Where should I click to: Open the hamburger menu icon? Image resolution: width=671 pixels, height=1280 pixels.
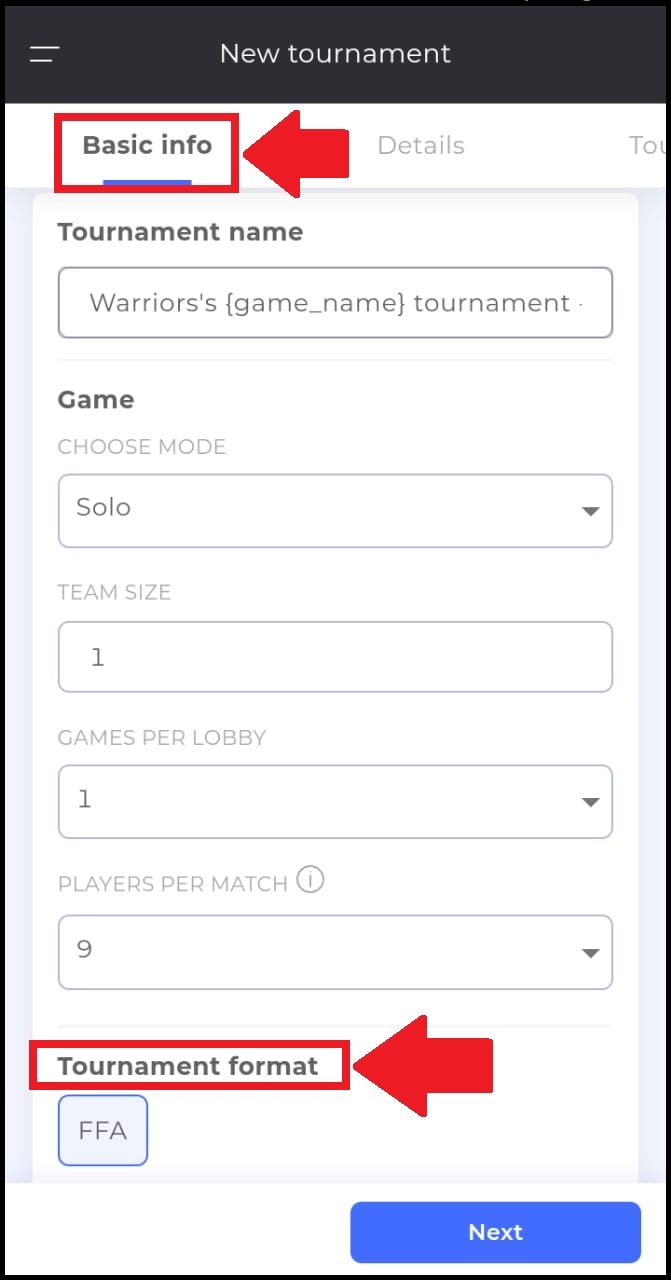[x=45, y=54]
